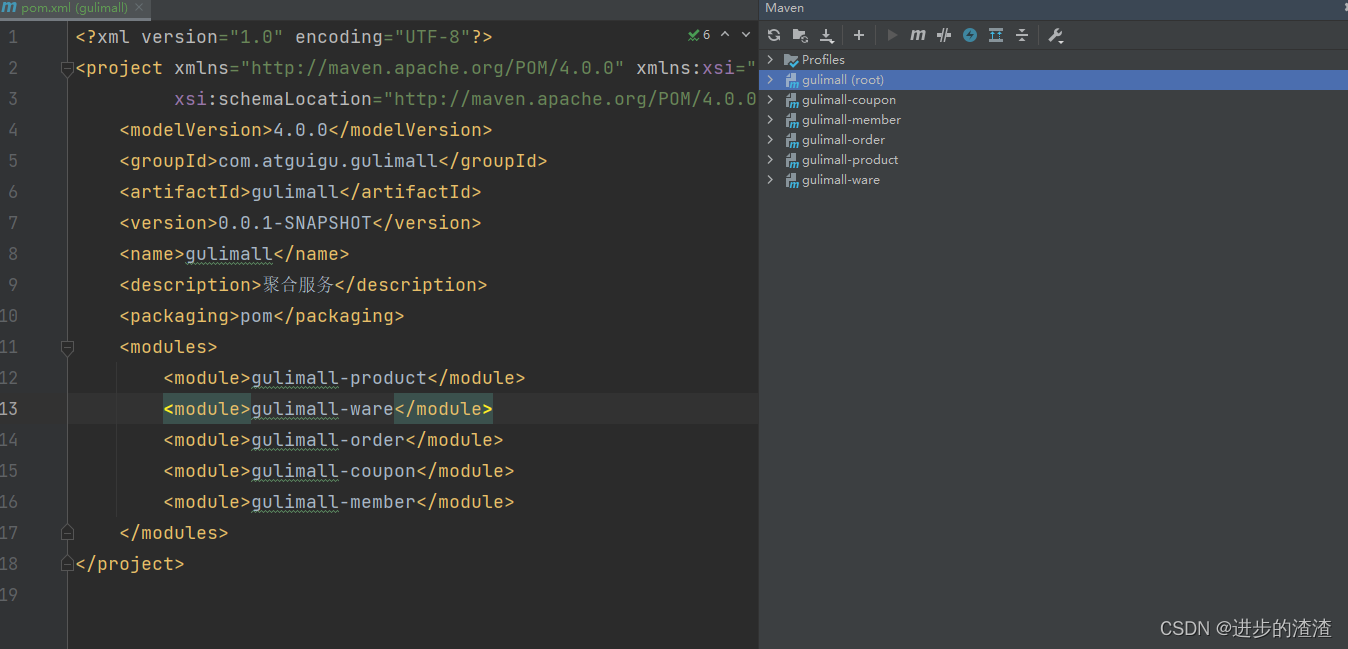The height and width of the screenshot is (649, 1348).
Task: Collapse the modules block fold at line 11
Action: pos(67,347)
